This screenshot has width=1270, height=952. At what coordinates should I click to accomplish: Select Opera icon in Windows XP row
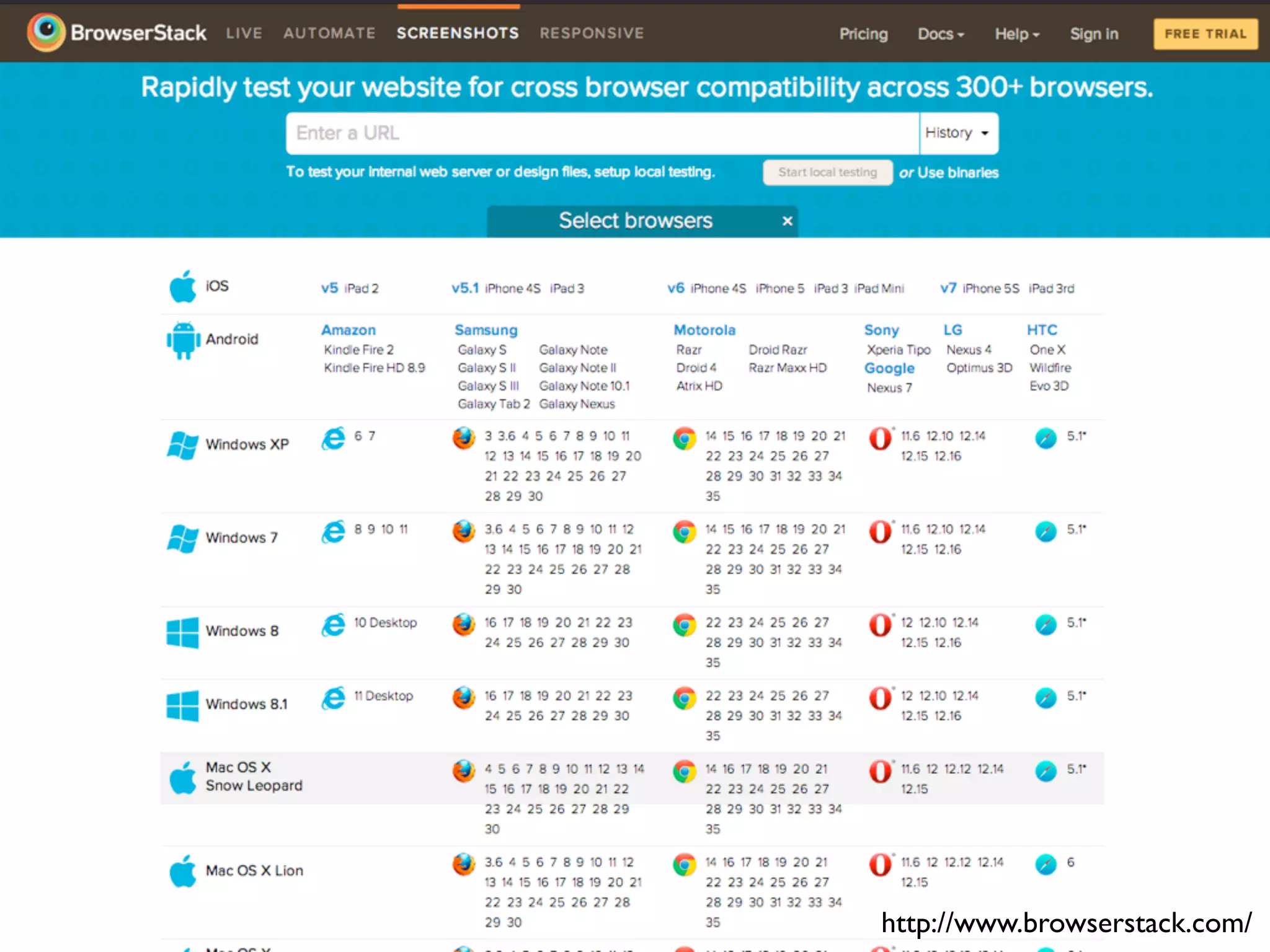[880, 438]
